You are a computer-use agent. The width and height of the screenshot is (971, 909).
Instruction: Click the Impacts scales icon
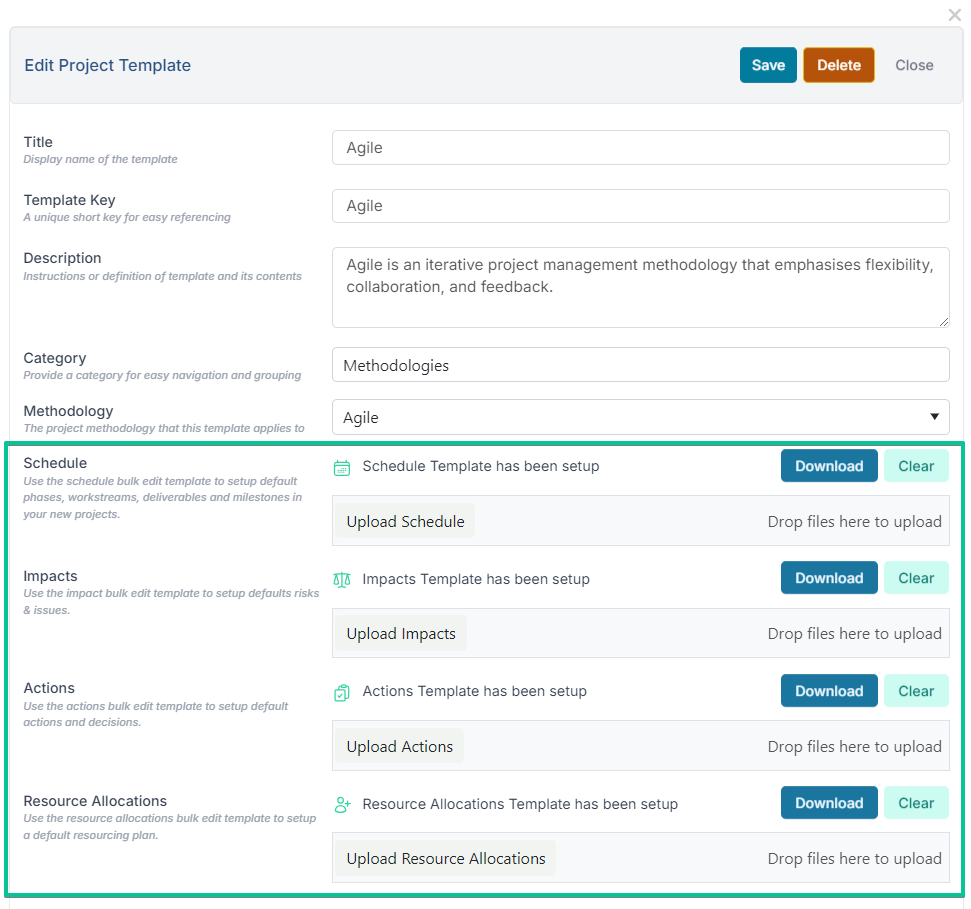click(x=342, y=580)
